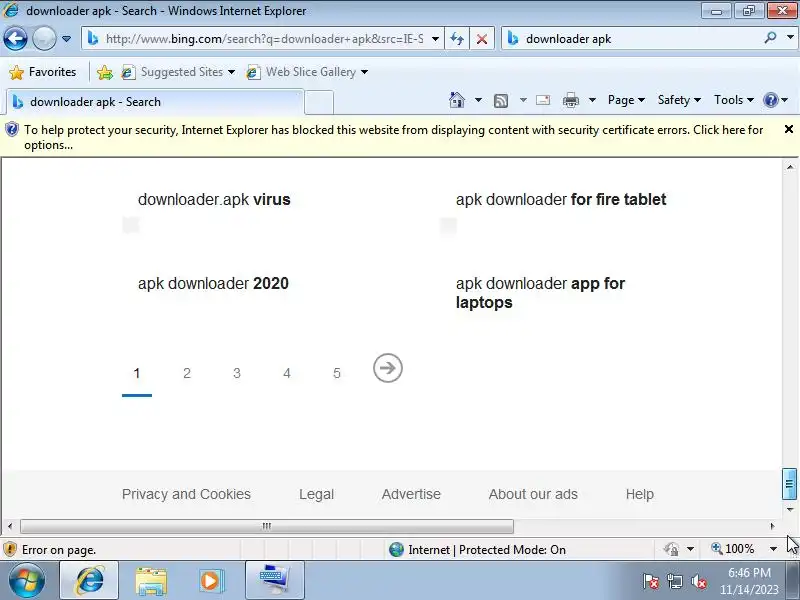Click the network status tray icon

(x=675, y=581)
